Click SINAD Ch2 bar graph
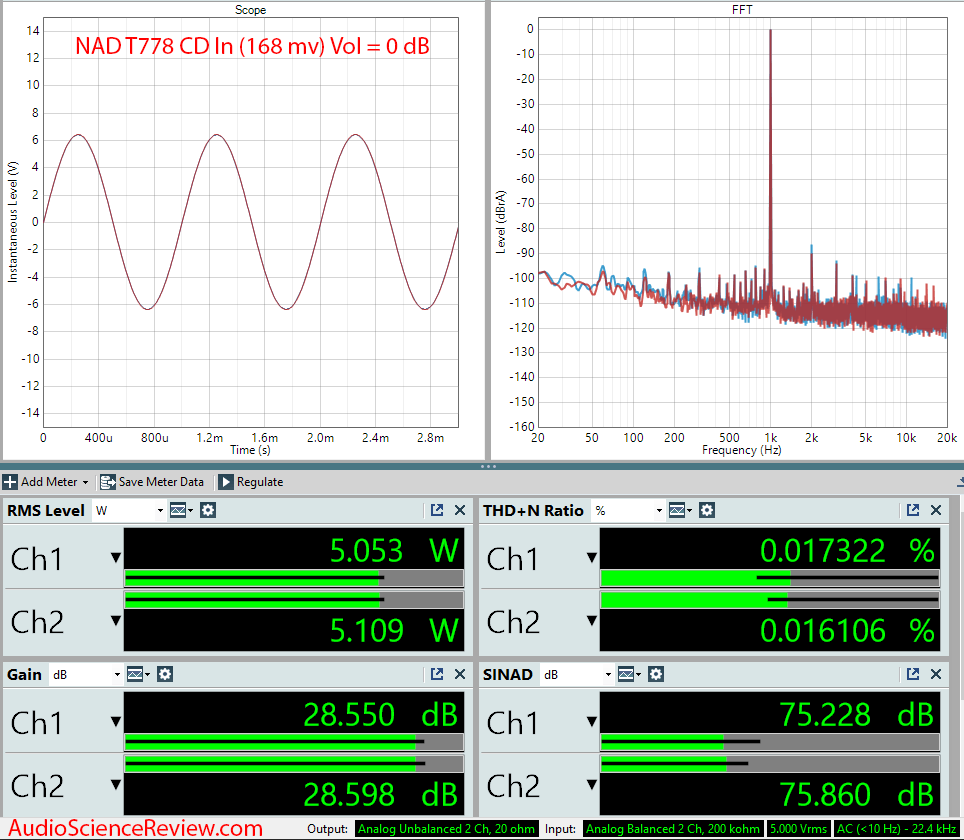 click(770, 764)
